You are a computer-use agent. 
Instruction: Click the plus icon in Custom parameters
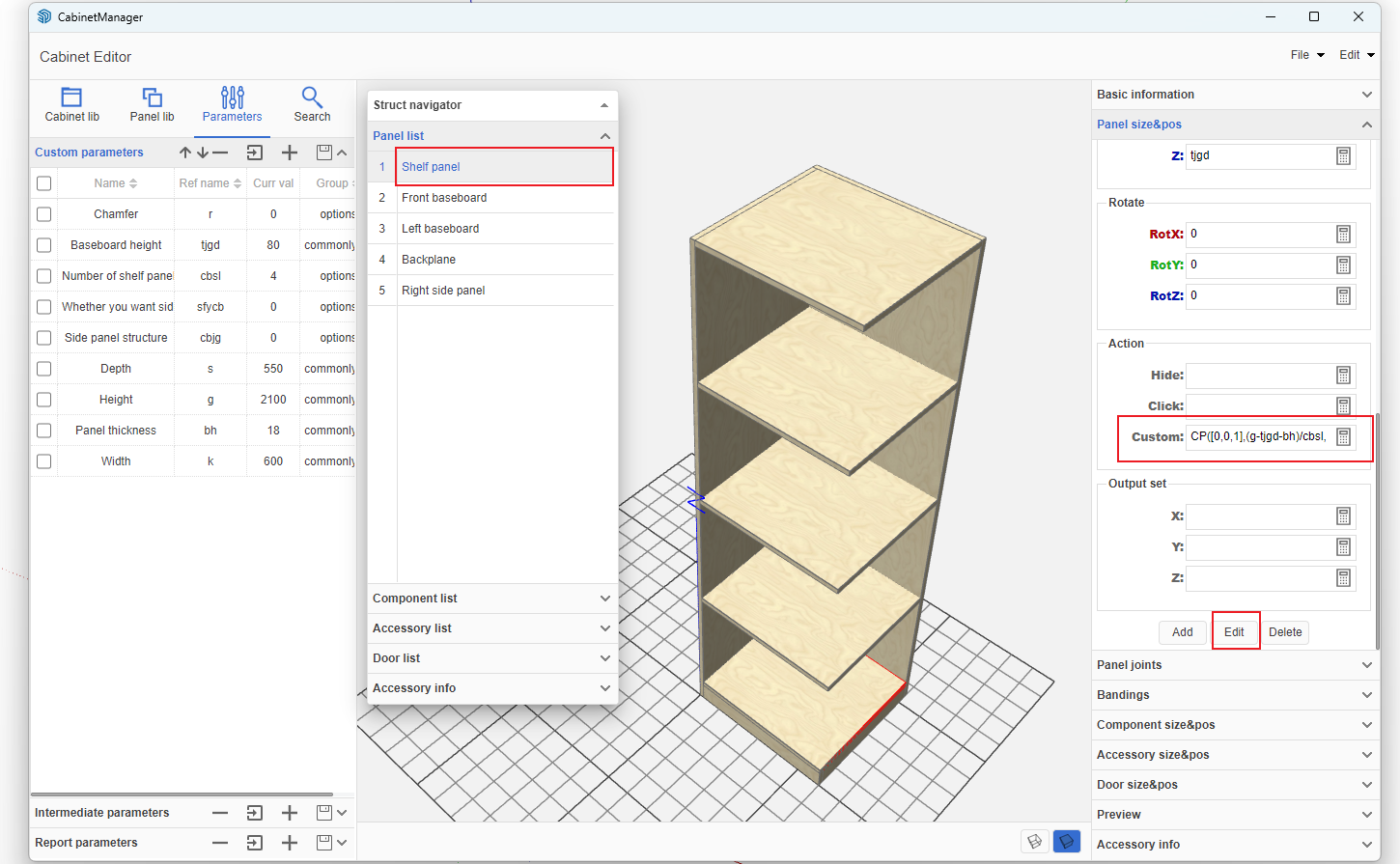[289, 153]
